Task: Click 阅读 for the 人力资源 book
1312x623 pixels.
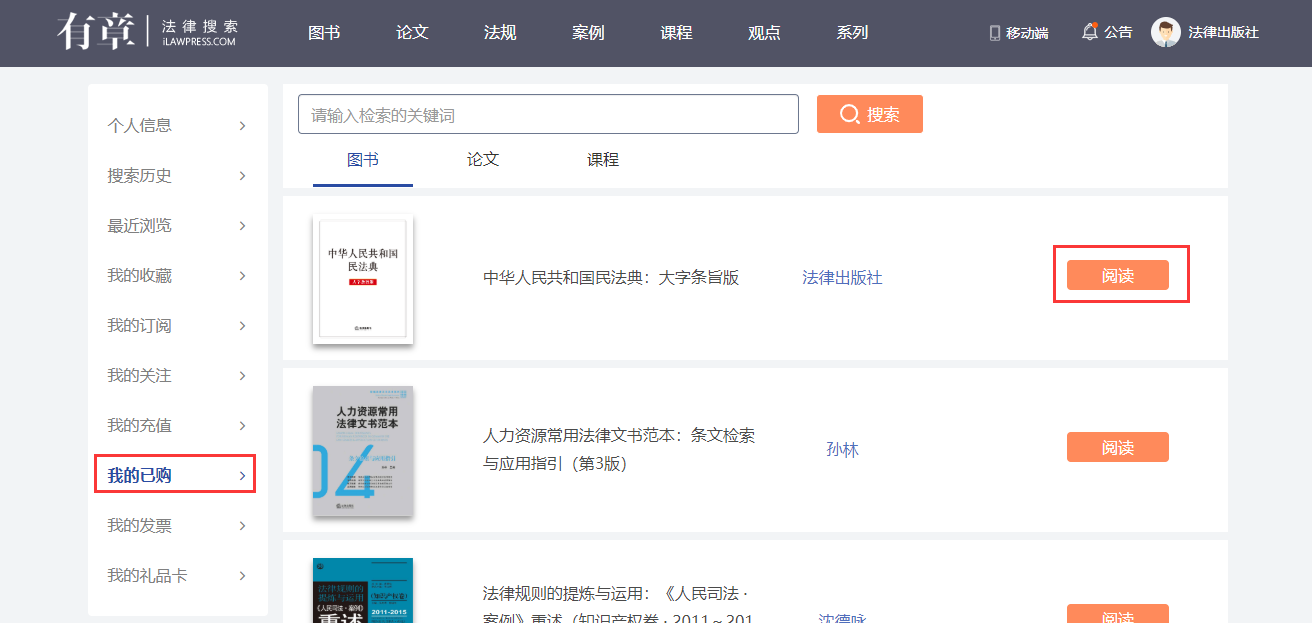Action: [x=1117, y=447]
